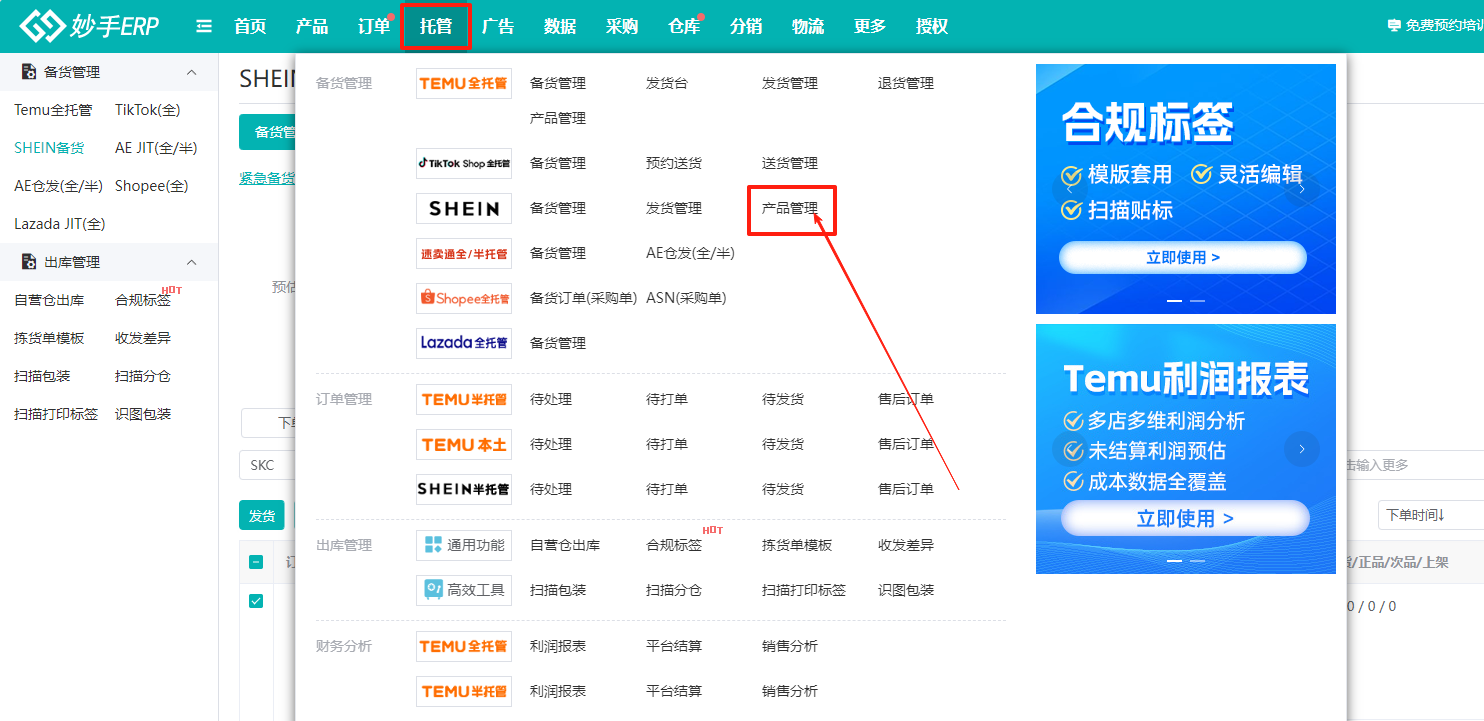
Task: Click 立即使用 on 合规标签 banner
Action: 1183,257
